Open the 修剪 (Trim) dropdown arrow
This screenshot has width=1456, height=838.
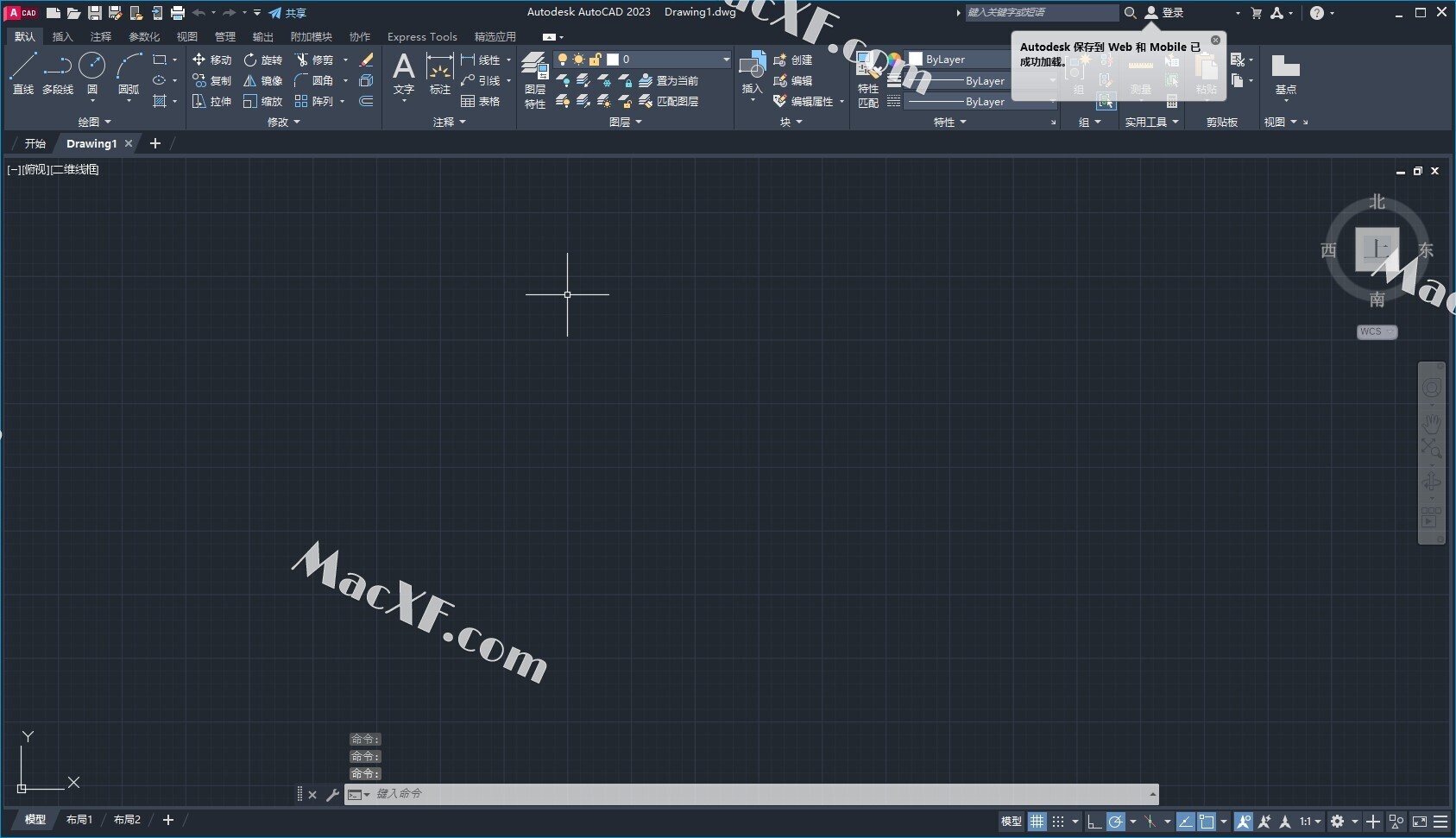(345, 60)
